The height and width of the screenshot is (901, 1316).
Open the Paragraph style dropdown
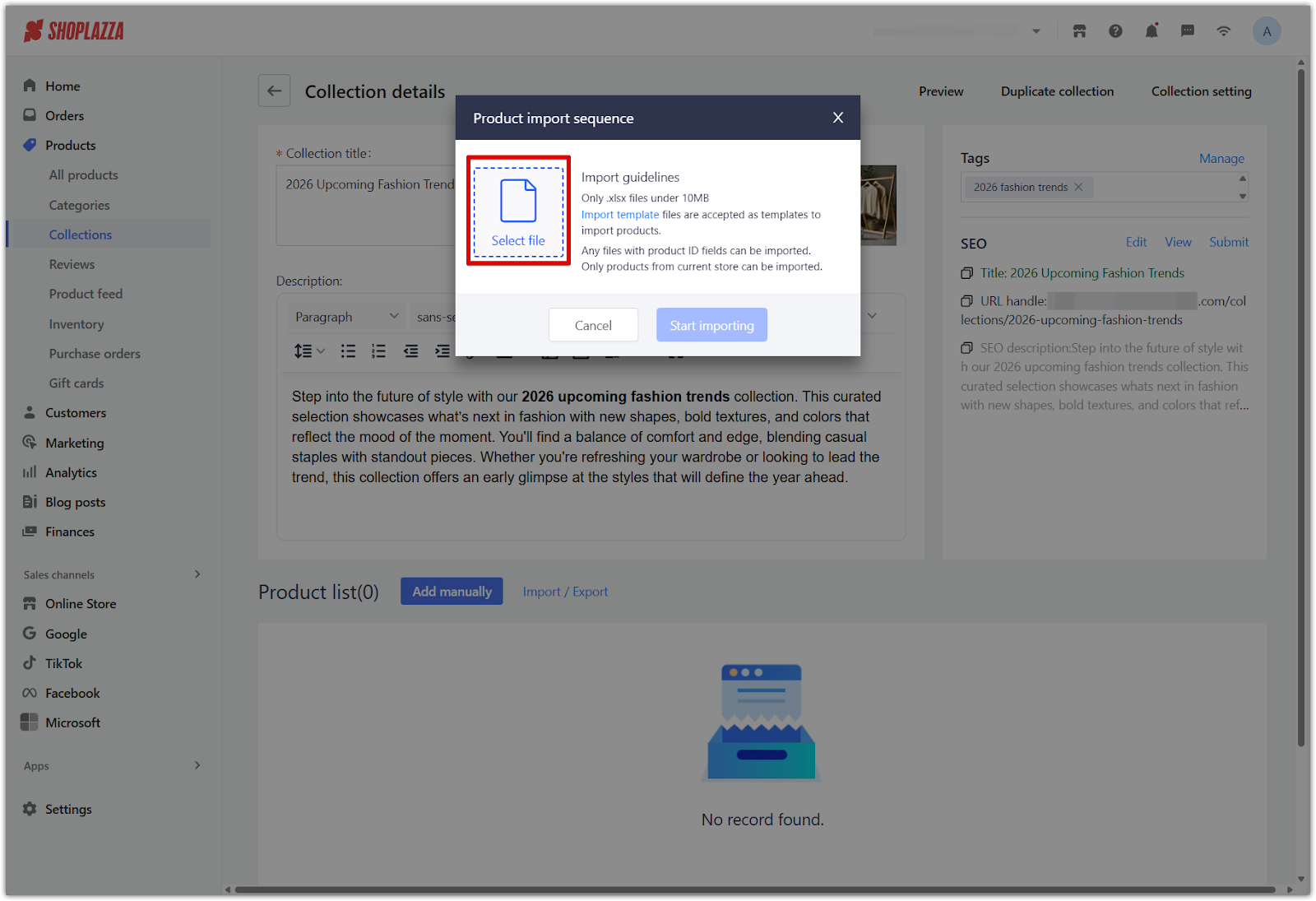[x=346, y=317]
